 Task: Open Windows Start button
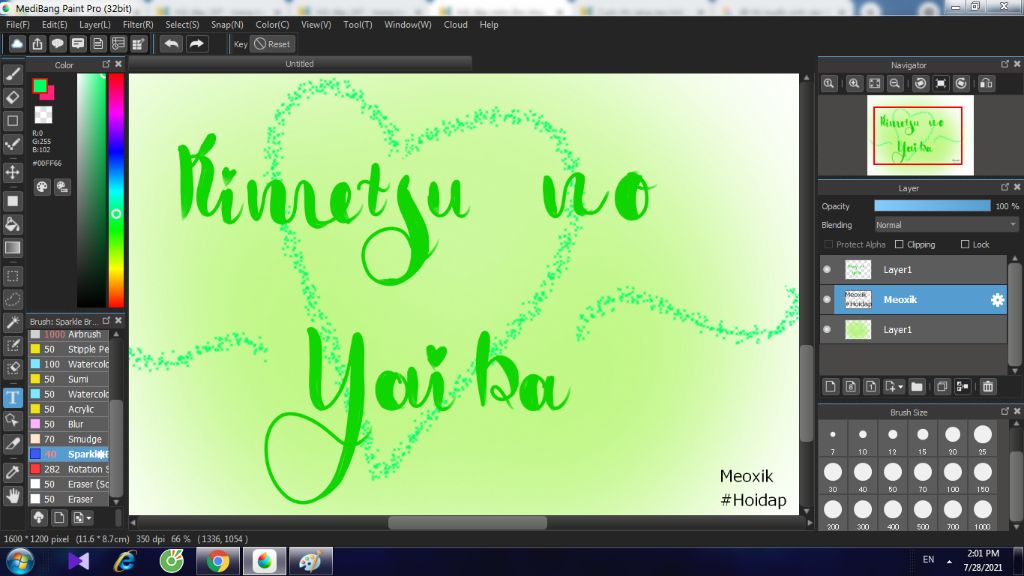20,562
